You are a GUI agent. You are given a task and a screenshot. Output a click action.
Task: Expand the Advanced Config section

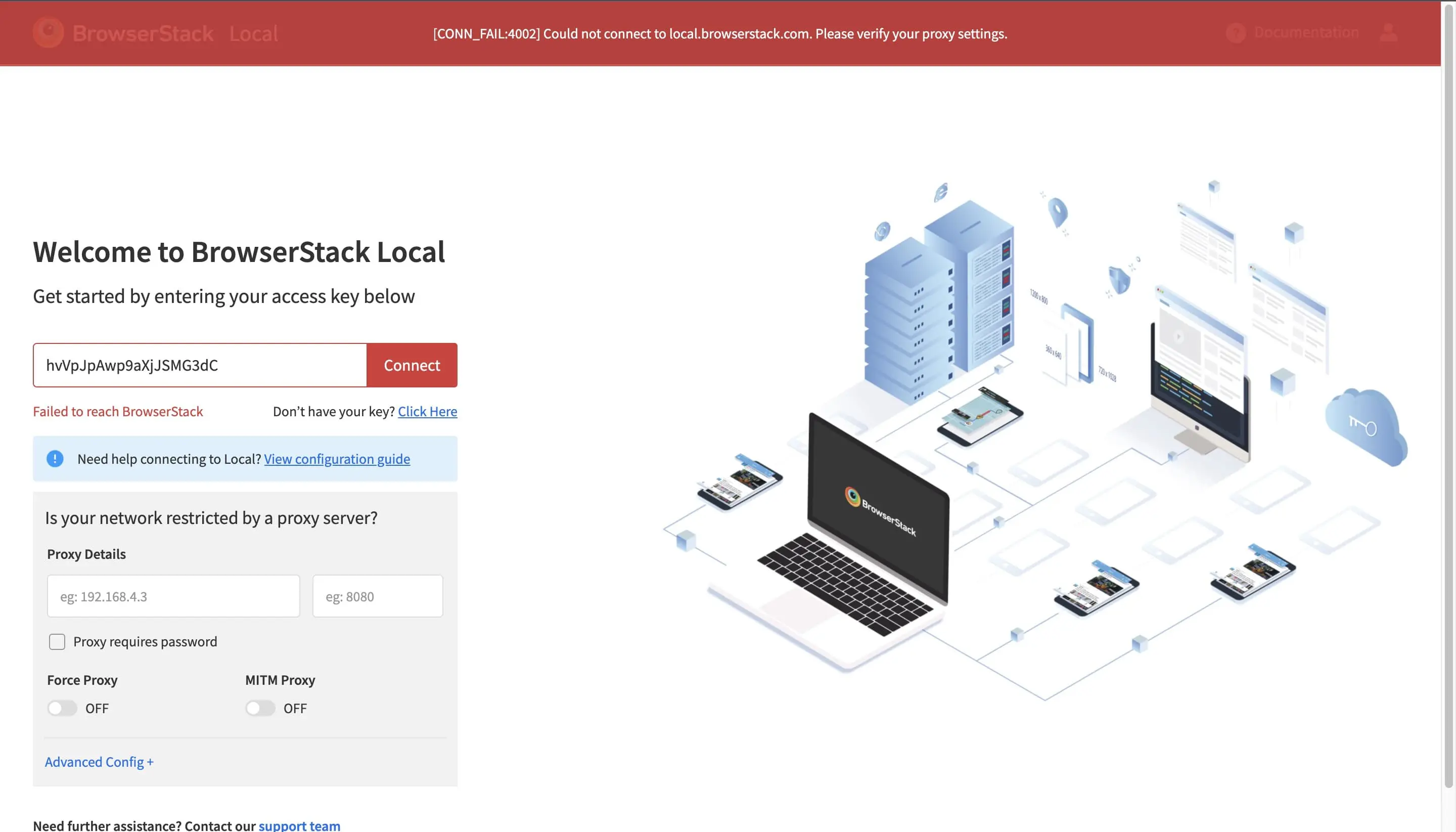click(100, 761)
